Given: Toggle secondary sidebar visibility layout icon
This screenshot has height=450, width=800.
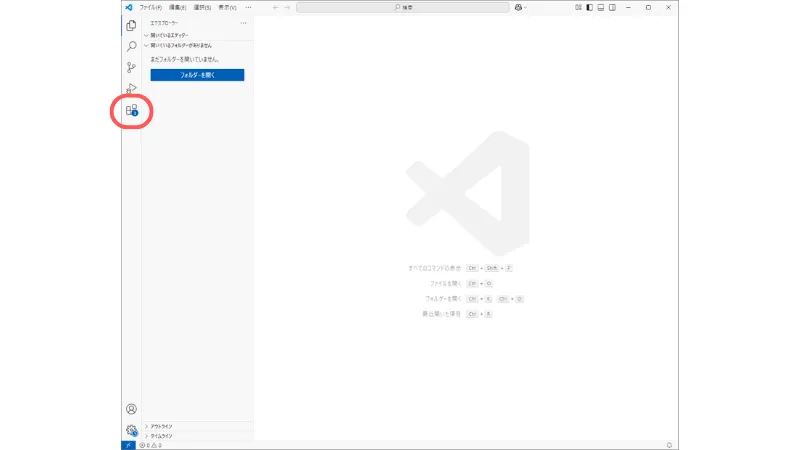Looking at the screenshot, I should pos(613,7).
